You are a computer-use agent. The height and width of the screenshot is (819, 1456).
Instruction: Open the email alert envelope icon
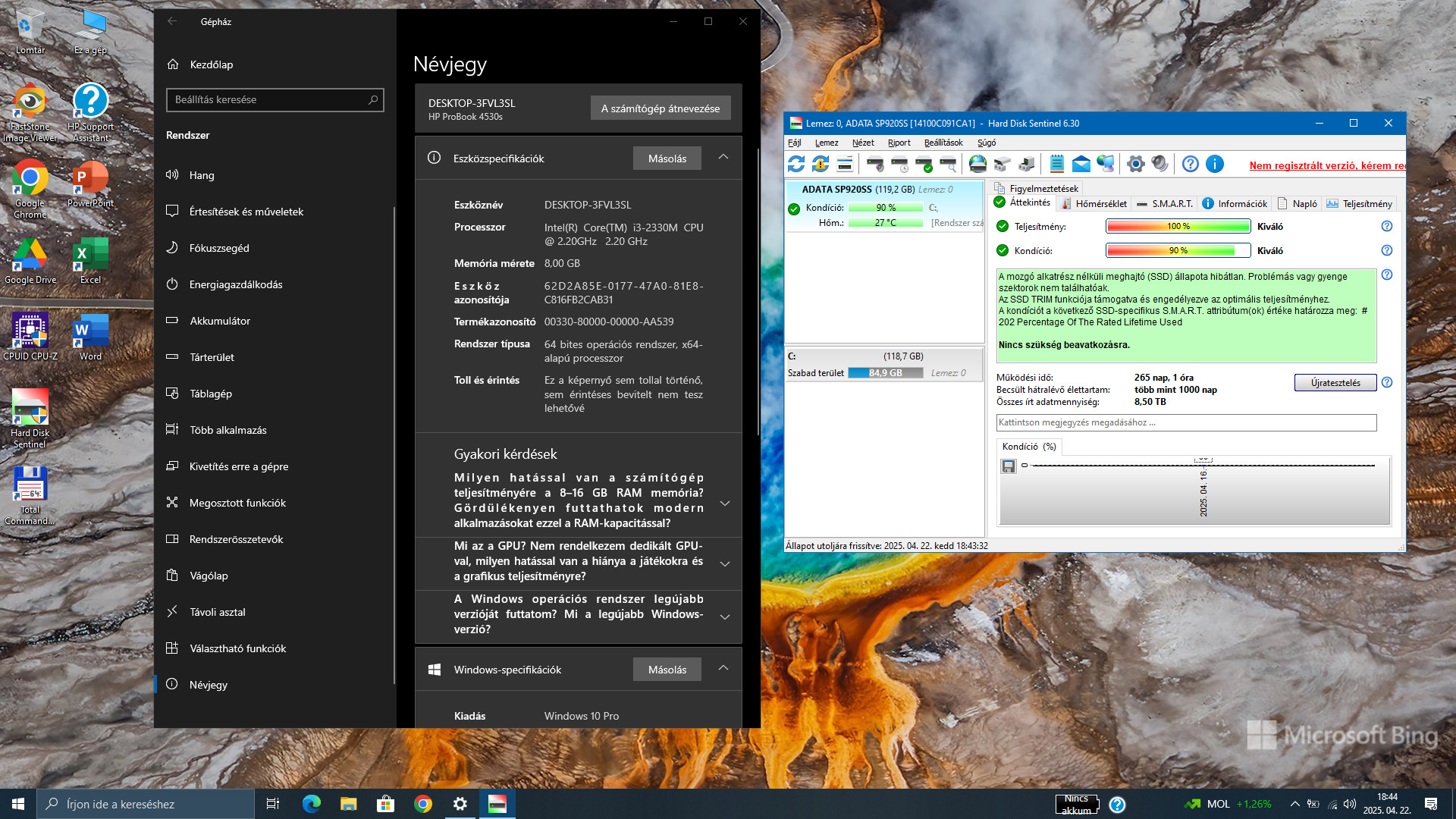1081,164
